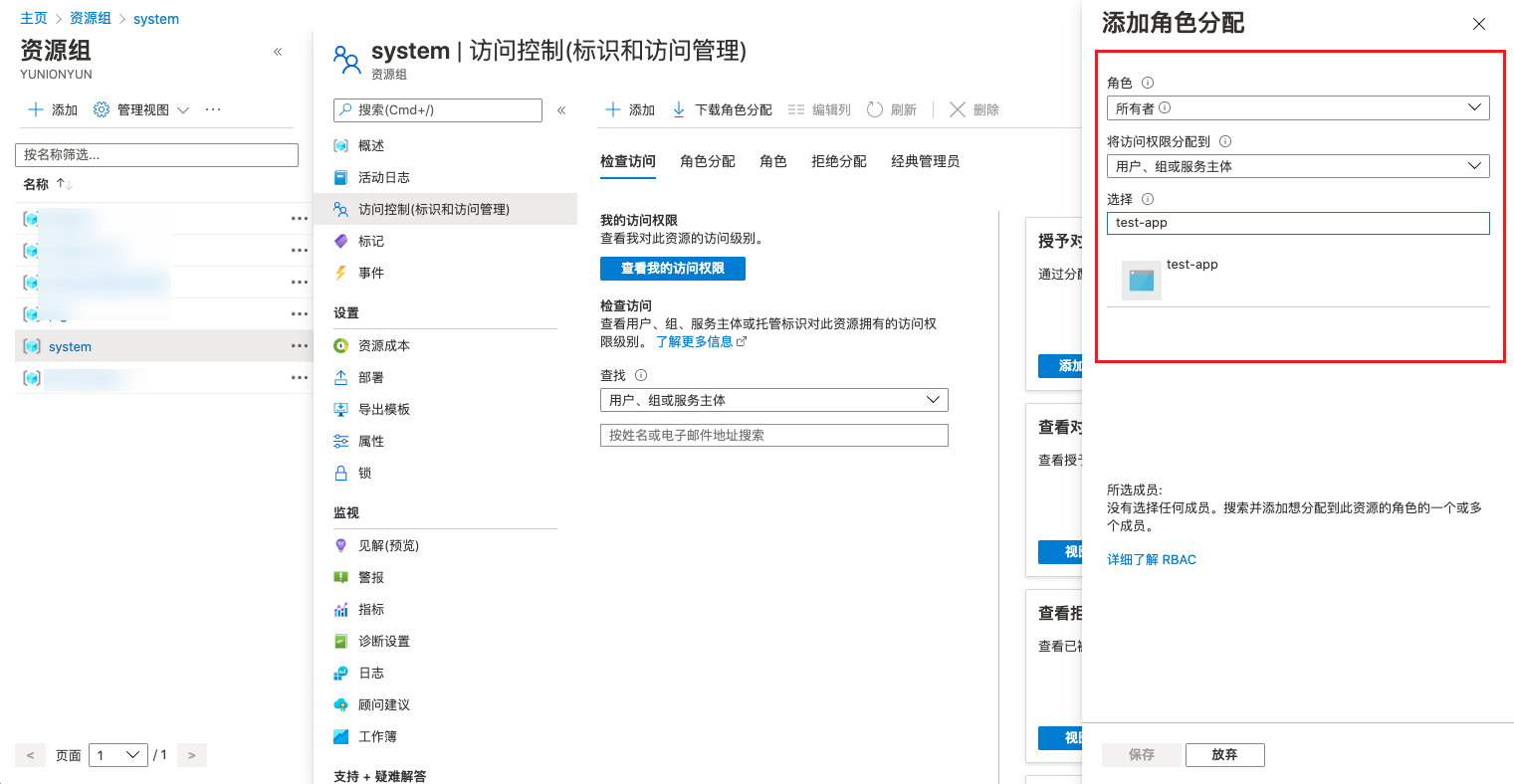Open the page number dropdown
Image resolution: width=1514 pixels, height=784 pixels.
(x=118, y=755)
